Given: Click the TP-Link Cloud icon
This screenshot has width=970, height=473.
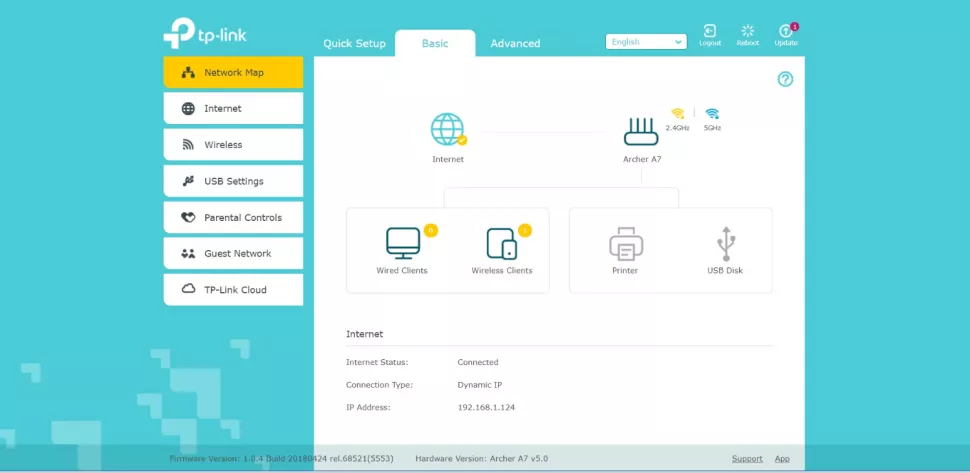Looking at the screenshot, I should pos(188,289).
